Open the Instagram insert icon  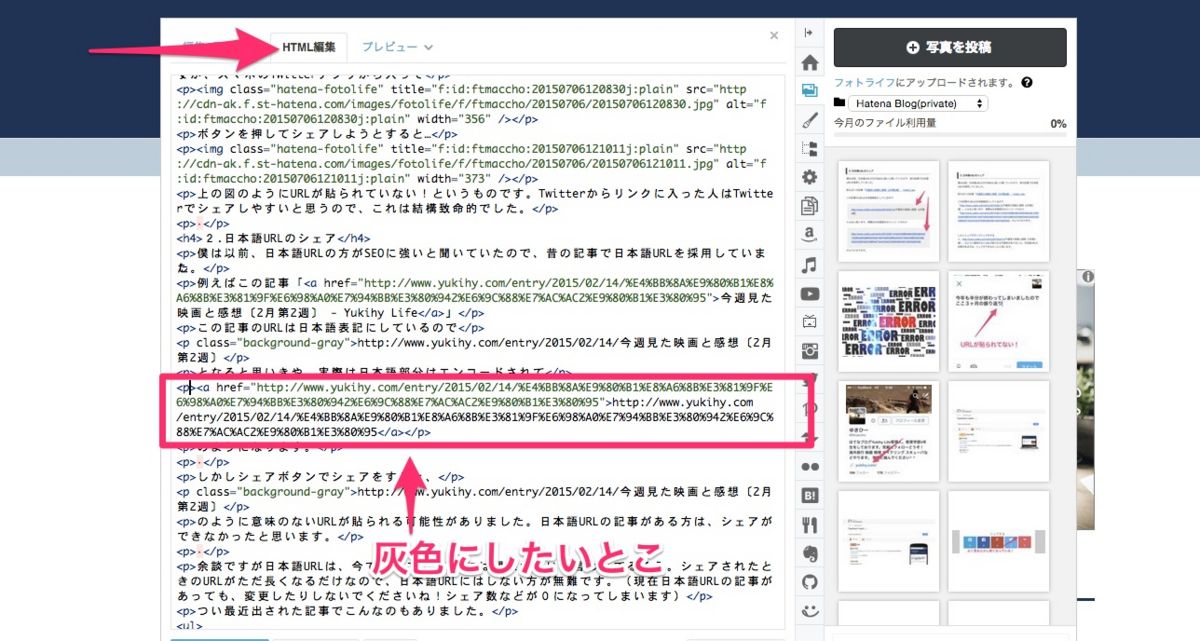coord(810,351)
